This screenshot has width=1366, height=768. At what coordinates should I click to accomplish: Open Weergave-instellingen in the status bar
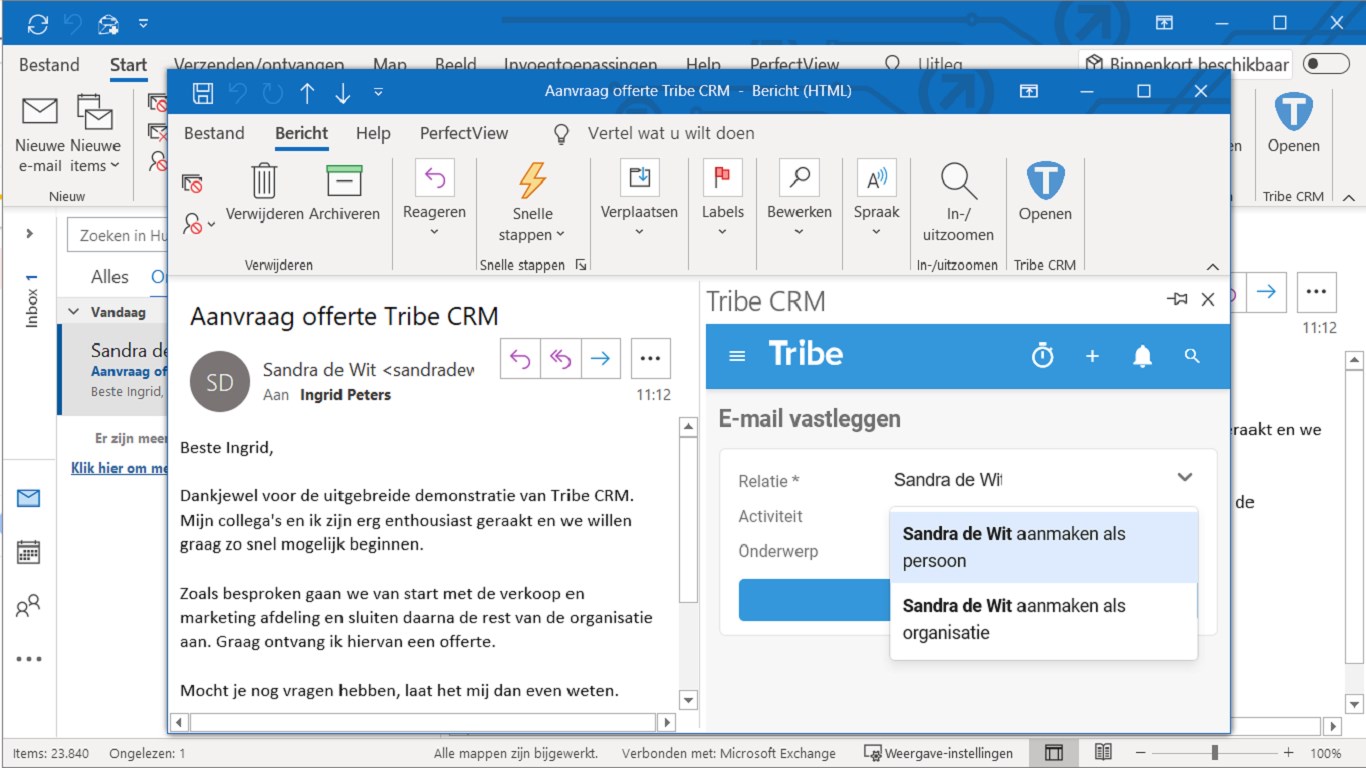click(938, 753)
